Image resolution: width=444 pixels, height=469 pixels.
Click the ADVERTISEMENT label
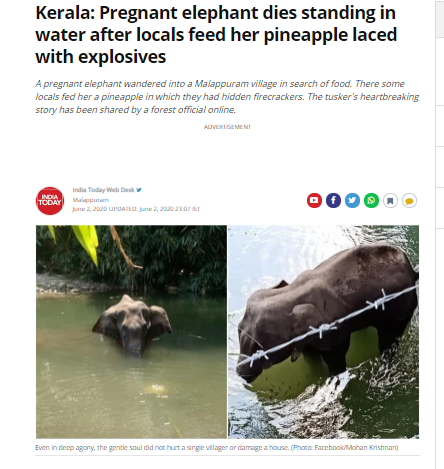(227, 127)
